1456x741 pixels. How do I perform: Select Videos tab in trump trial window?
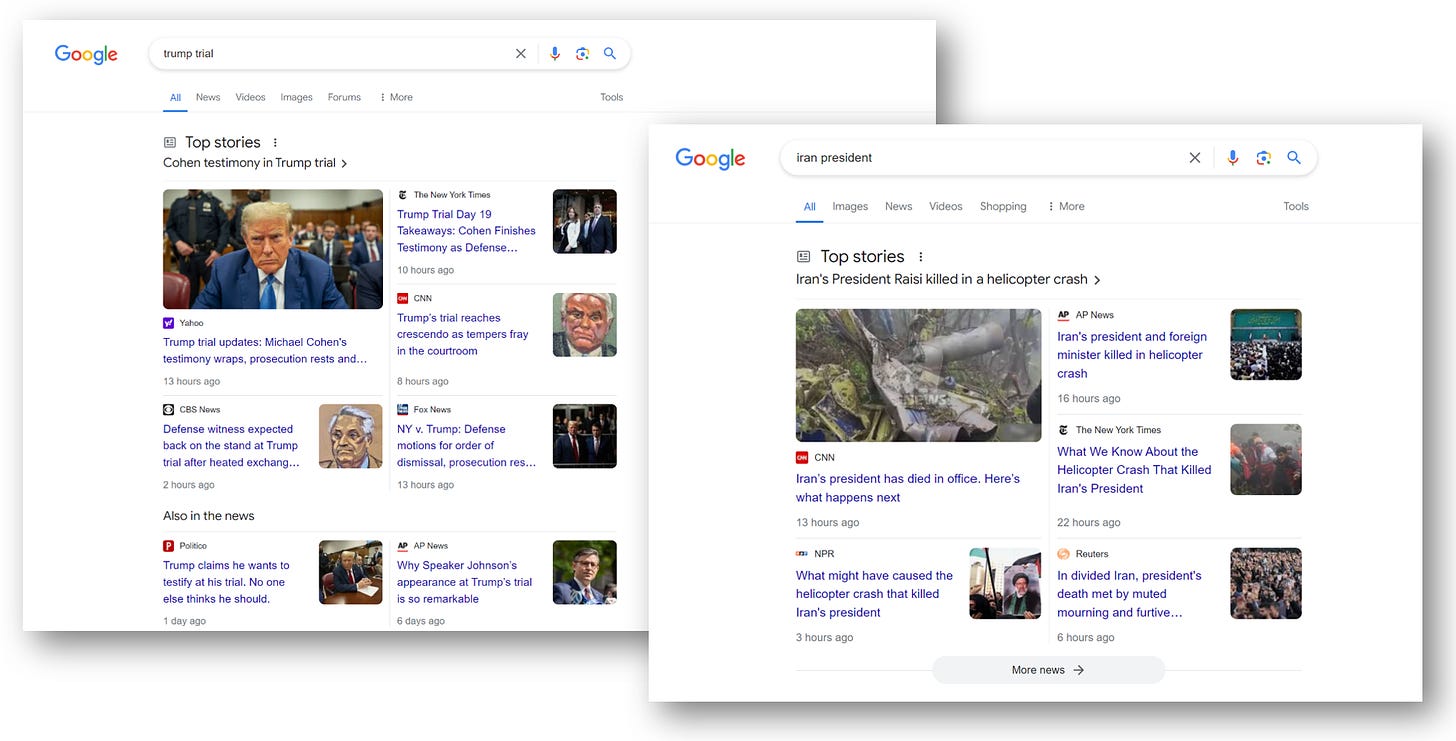250,97
